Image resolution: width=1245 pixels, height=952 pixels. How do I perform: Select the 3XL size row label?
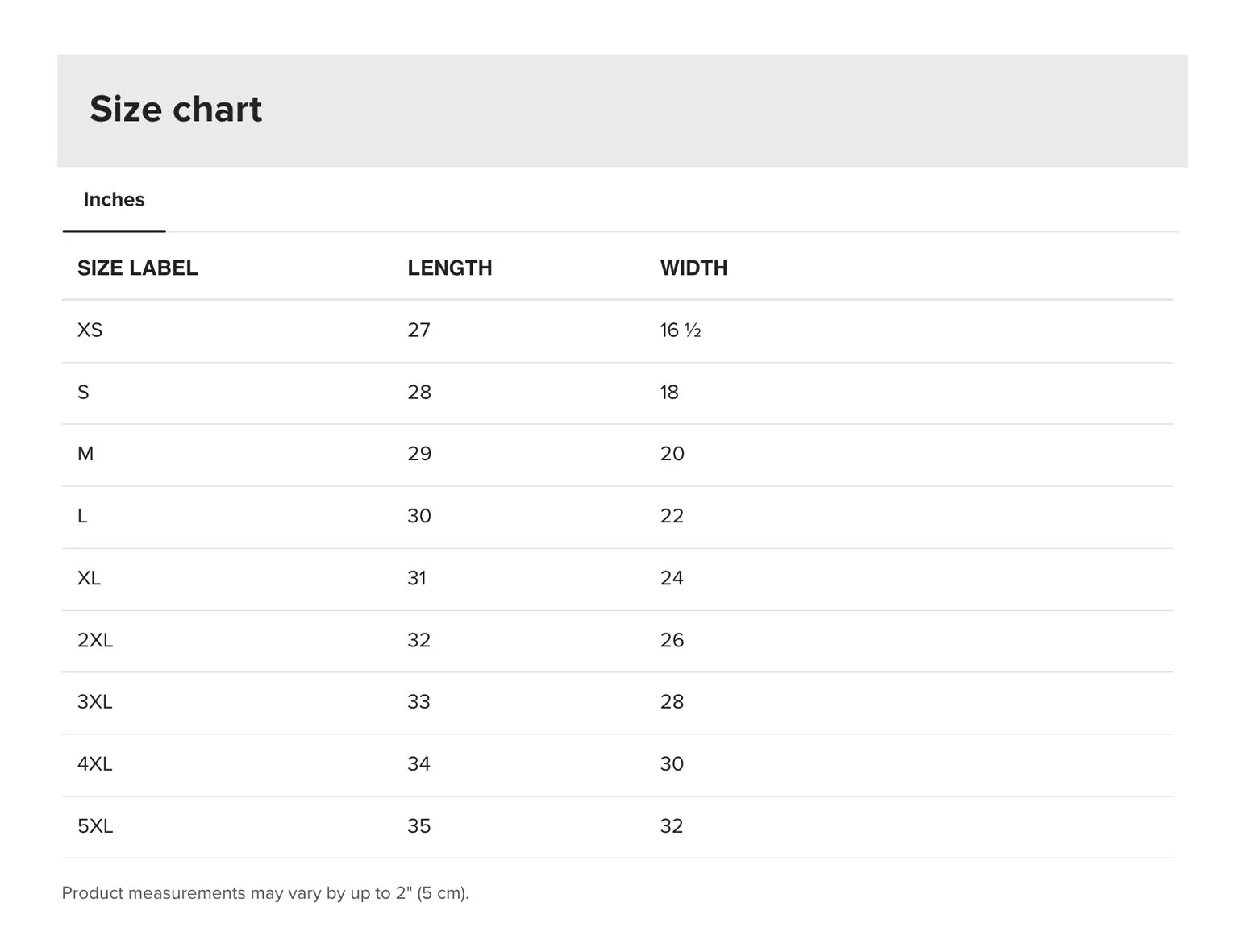tap(95, 702)
